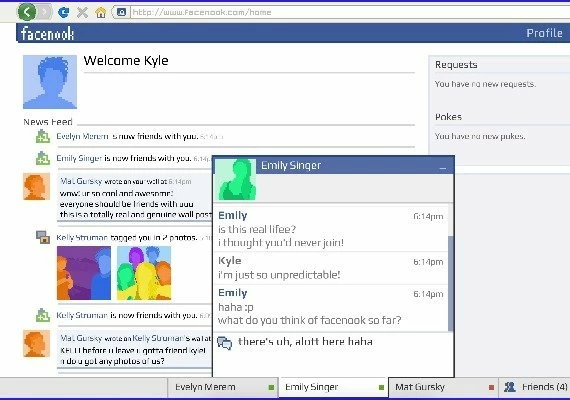The width and height of the screenshot is (570, 400).
Task: Click Mat Gursky's red status indicator
Action: [x=491, y=388]
